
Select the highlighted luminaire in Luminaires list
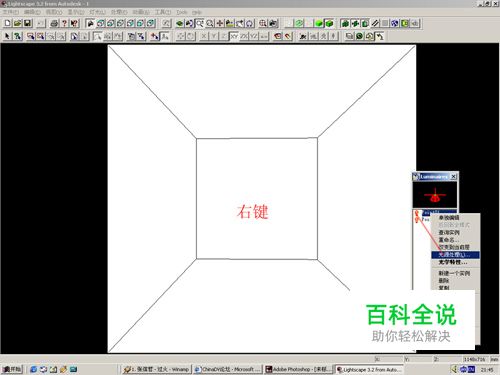[435, 212]
